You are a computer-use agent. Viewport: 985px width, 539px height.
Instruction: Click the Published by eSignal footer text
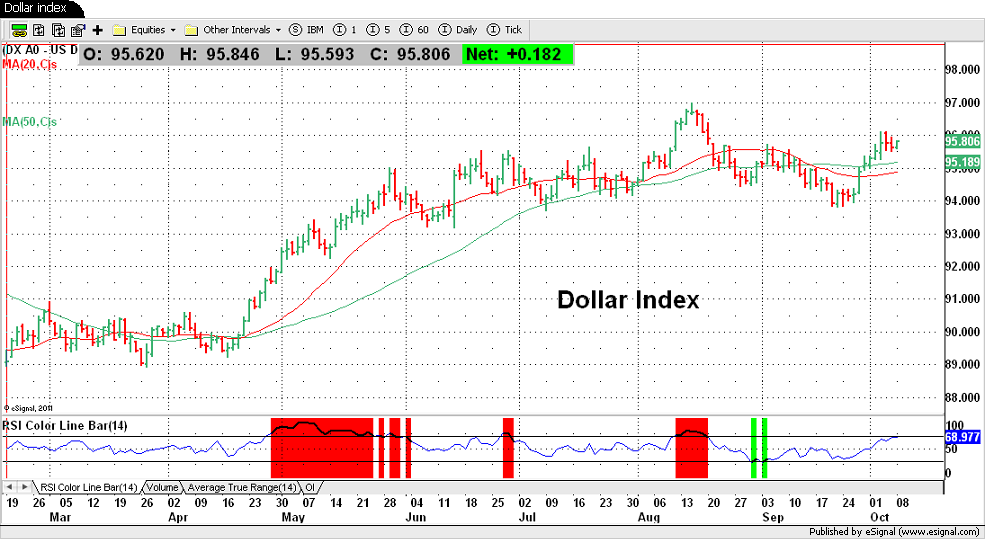895,532
